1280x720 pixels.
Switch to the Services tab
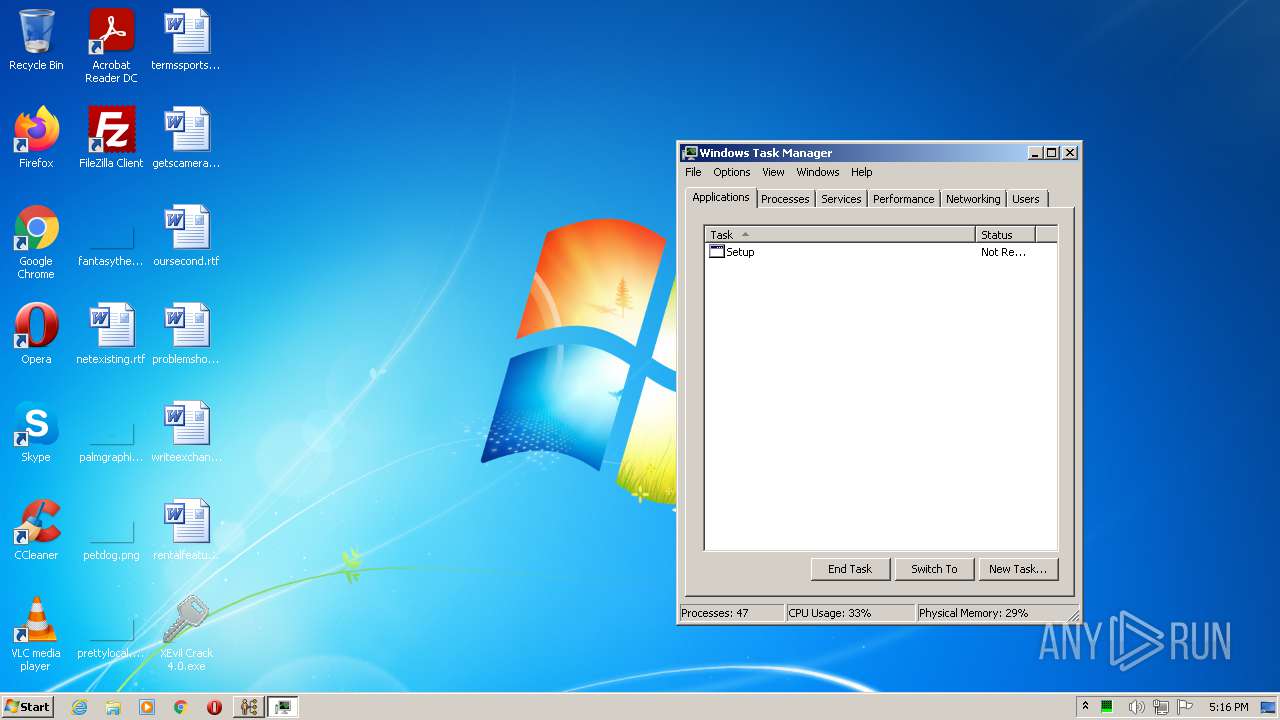pyautogui.click(x=841, y=199)
